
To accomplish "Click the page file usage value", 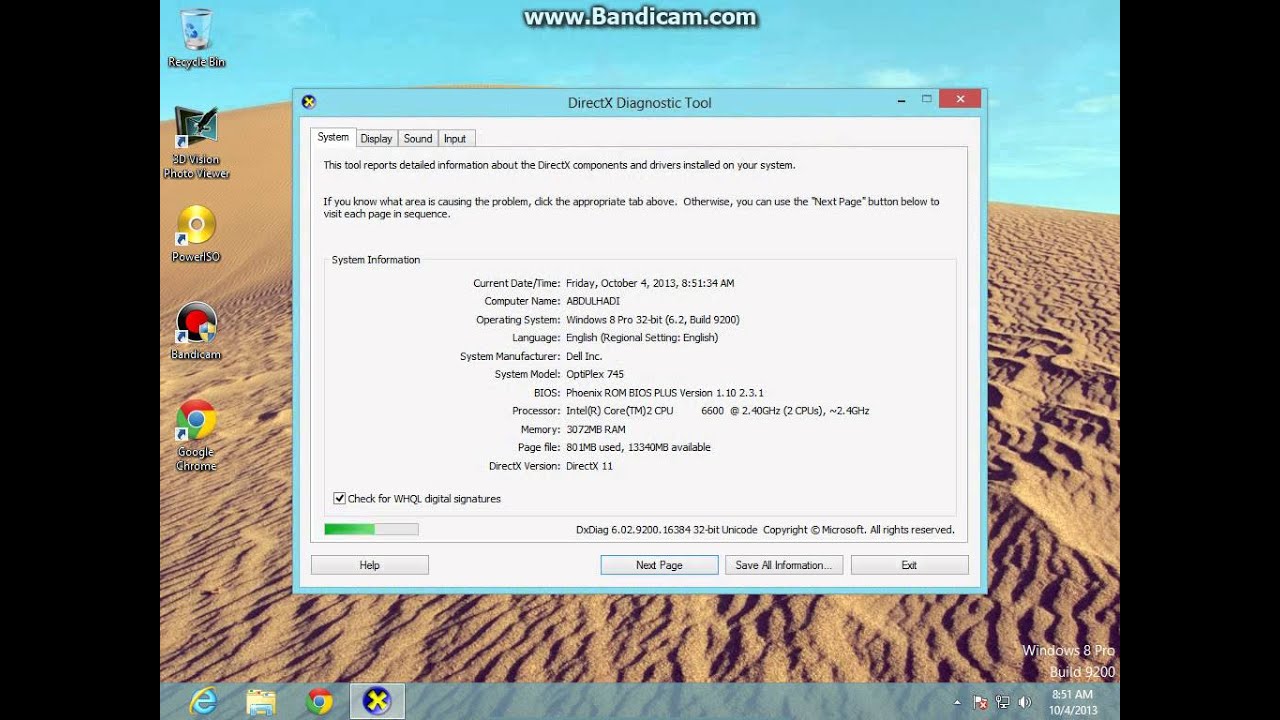I will click(x=638, y=447).
